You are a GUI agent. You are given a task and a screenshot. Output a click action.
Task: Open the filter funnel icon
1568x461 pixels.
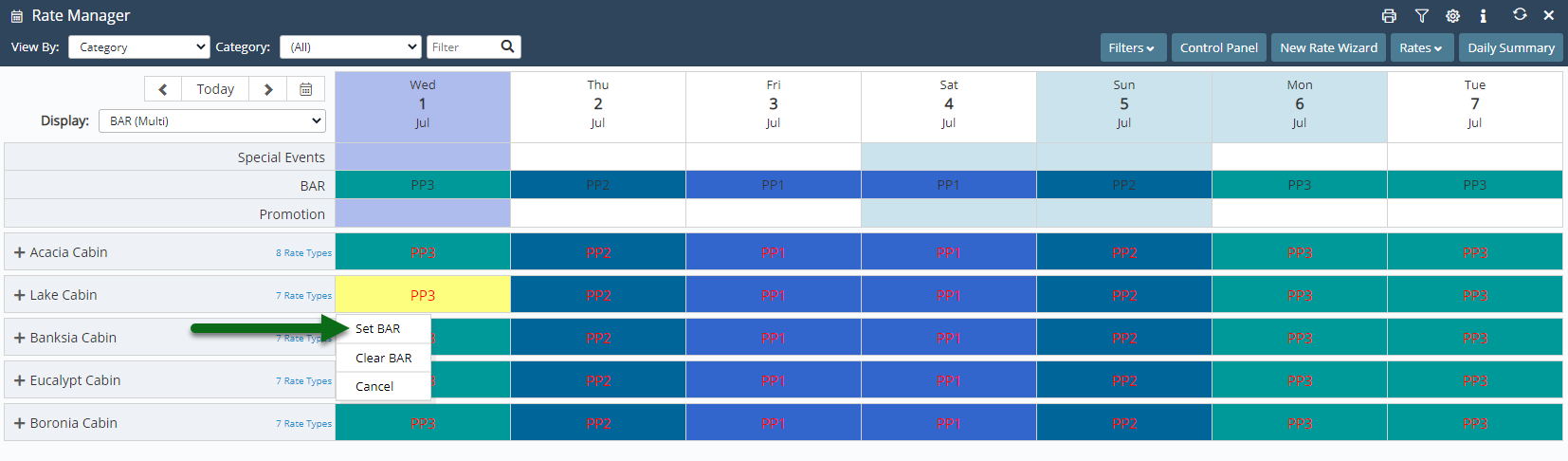click(1421, 15)
